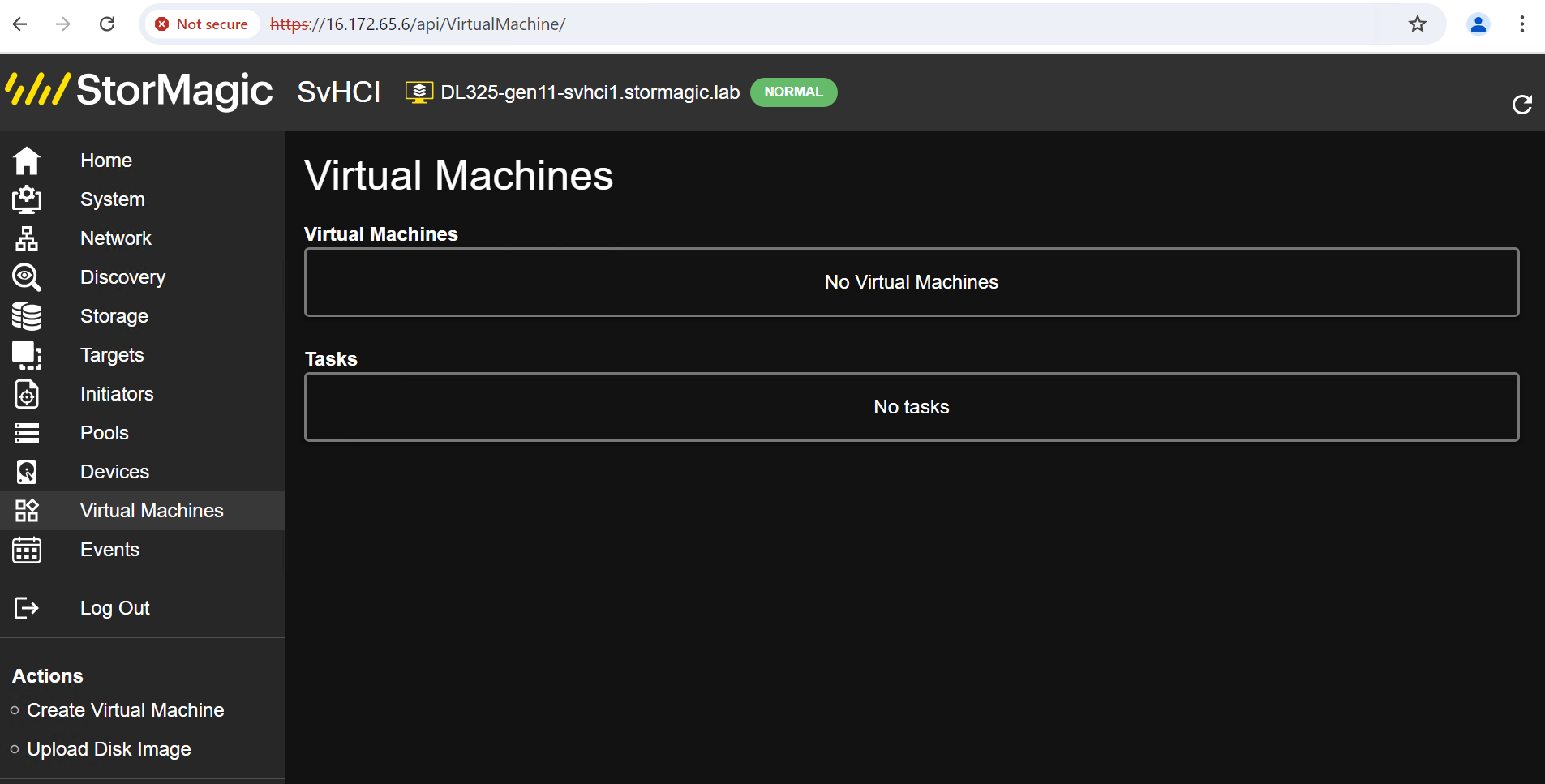Click the Storage database stack icon
This screenshot has width=1545, height=784.
(27, 316)
